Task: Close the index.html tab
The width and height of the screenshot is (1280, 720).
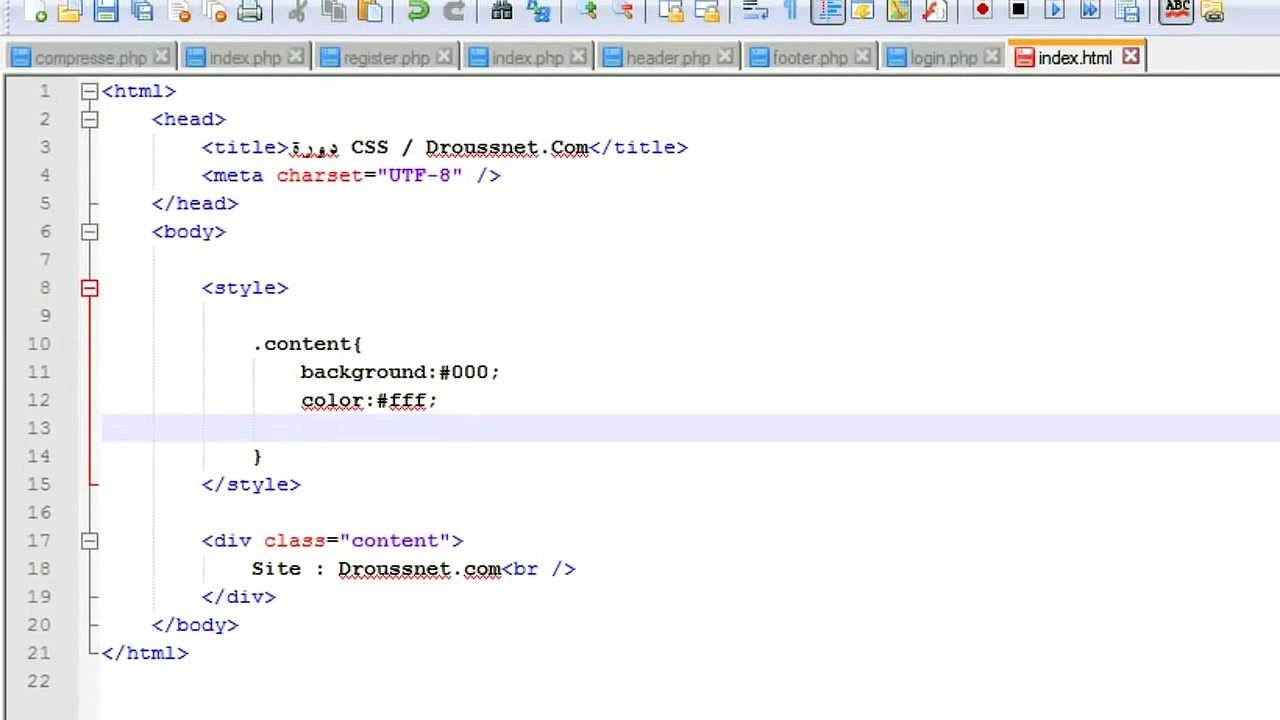Action: point(1130,57)
